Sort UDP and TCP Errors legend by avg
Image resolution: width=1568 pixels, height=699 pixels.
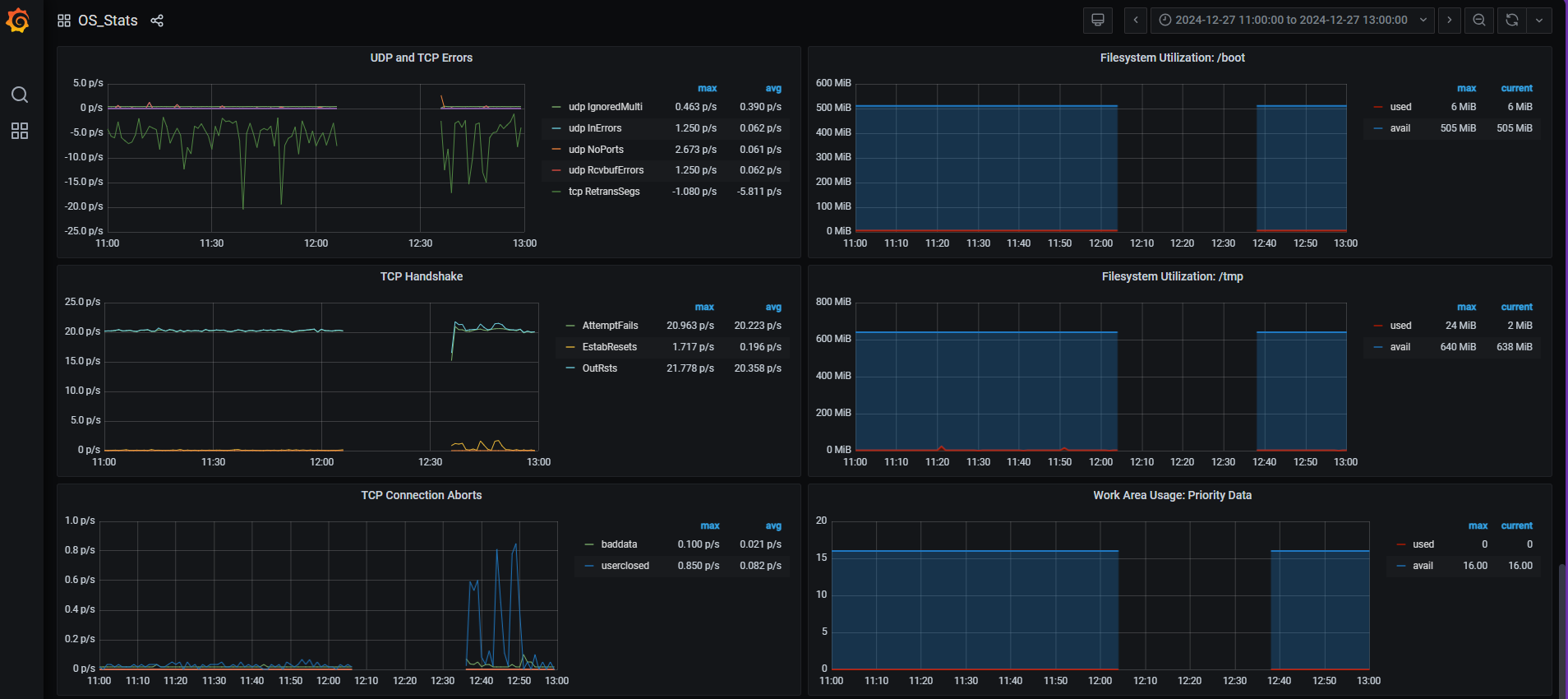click(773, 88)
